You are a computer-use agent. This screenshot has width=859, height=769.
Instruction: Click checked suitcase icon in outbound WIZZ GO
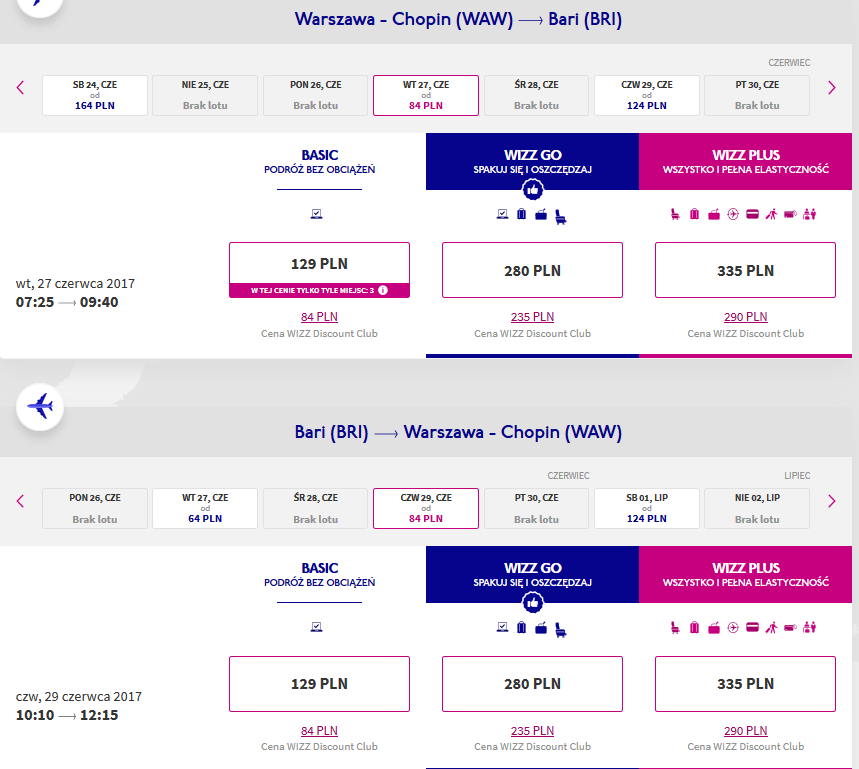[x=522, y=214]
